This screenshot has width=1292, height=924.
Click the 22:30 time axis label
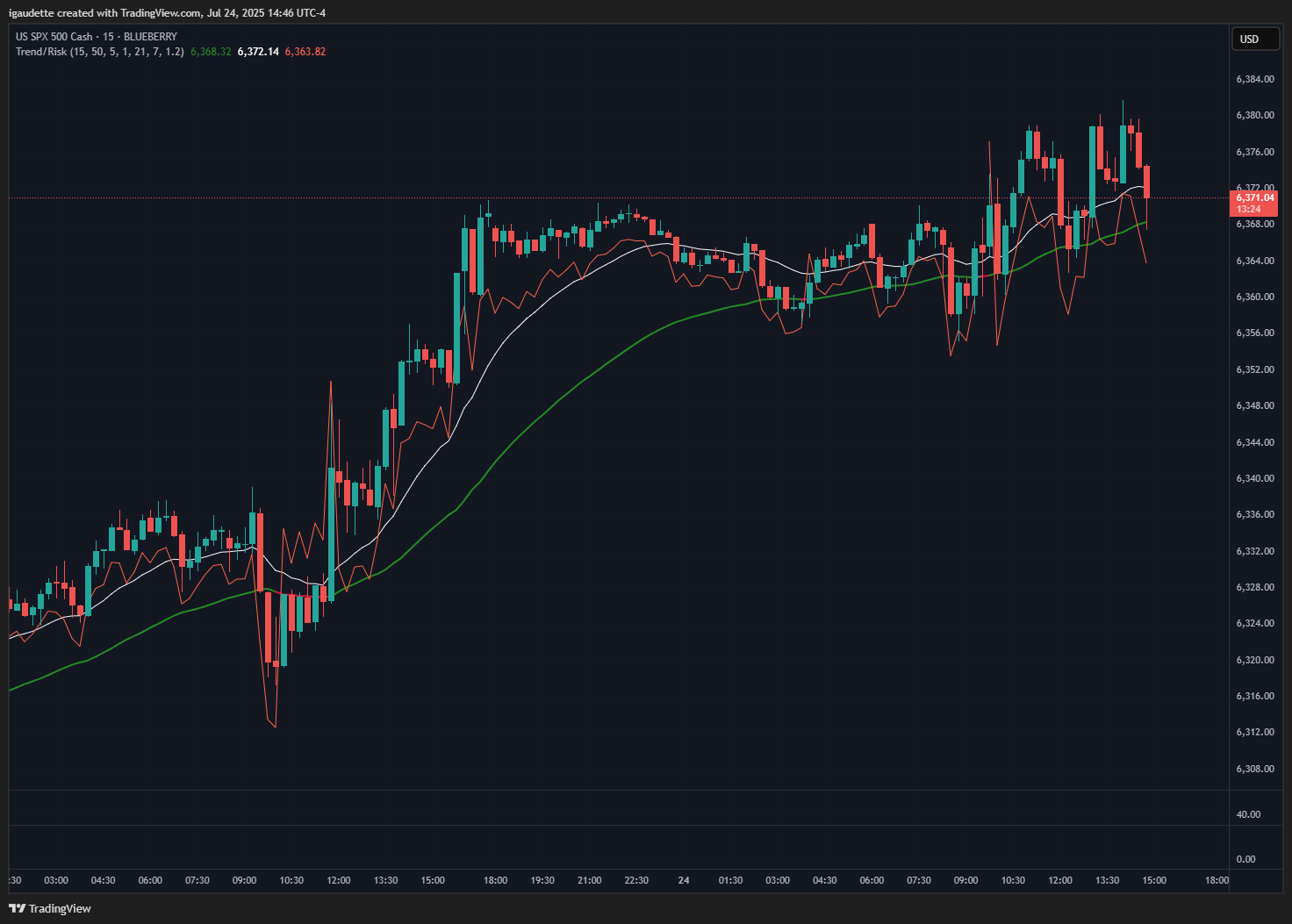[636, 881]
